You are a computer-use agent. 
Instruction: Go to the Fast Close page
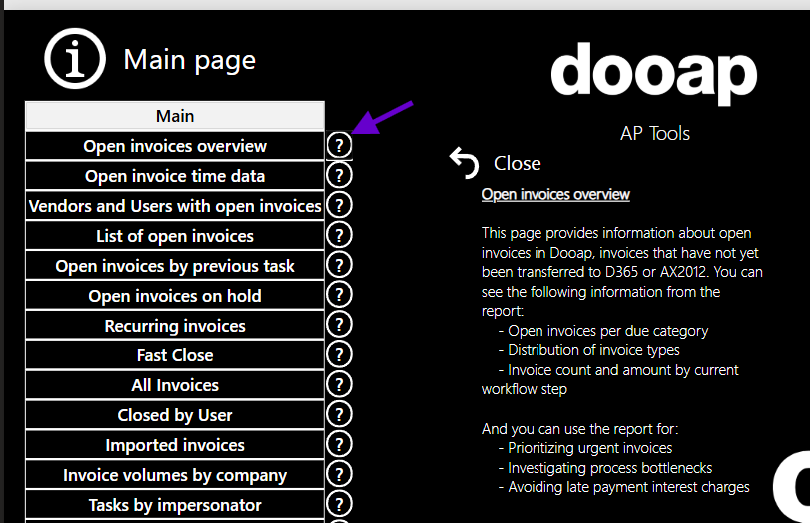(x=175, y=355)
